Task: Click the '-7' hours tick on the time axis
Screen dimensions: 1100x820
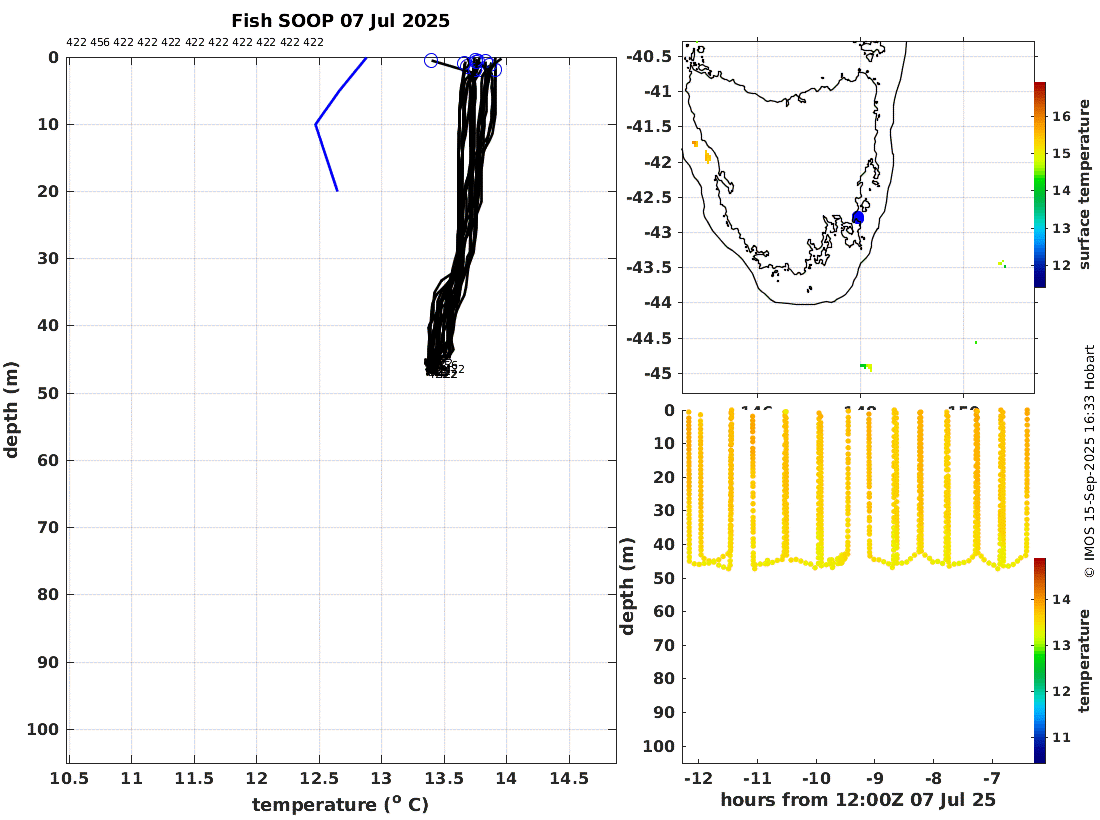Action: click(x=992, y=779)
